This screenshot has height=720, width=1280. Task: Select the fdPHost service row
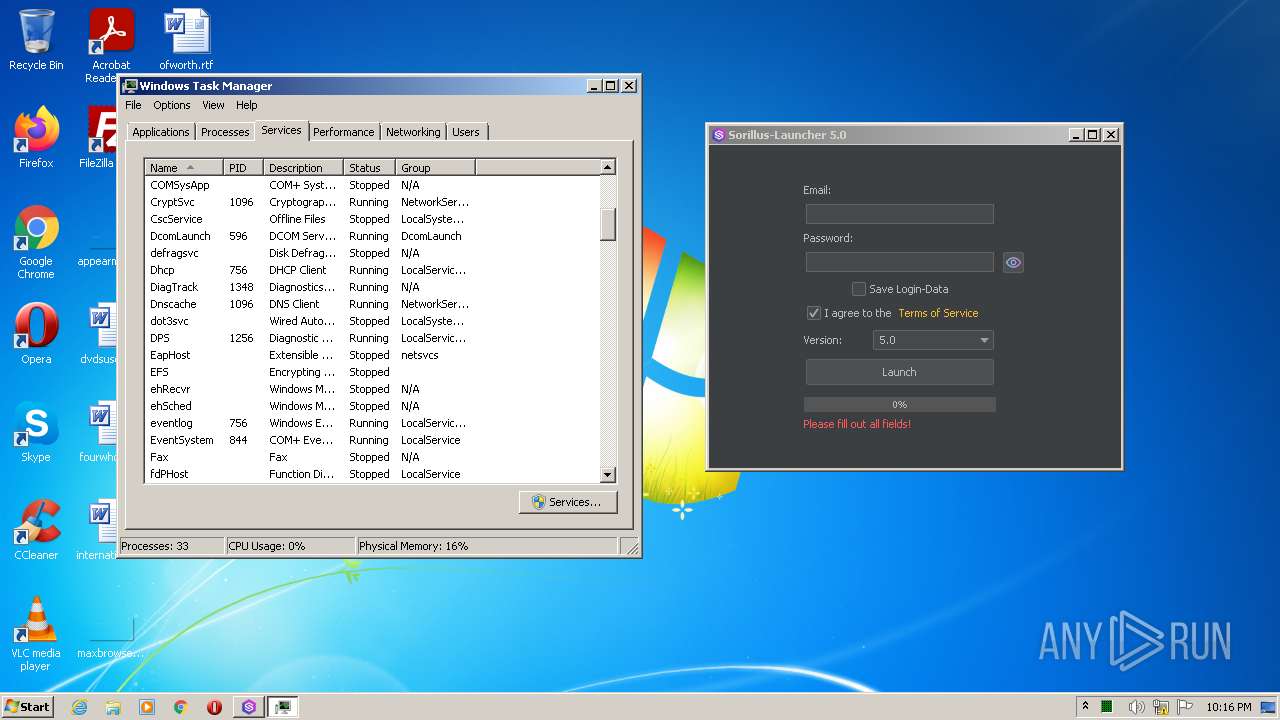(373, 474)
